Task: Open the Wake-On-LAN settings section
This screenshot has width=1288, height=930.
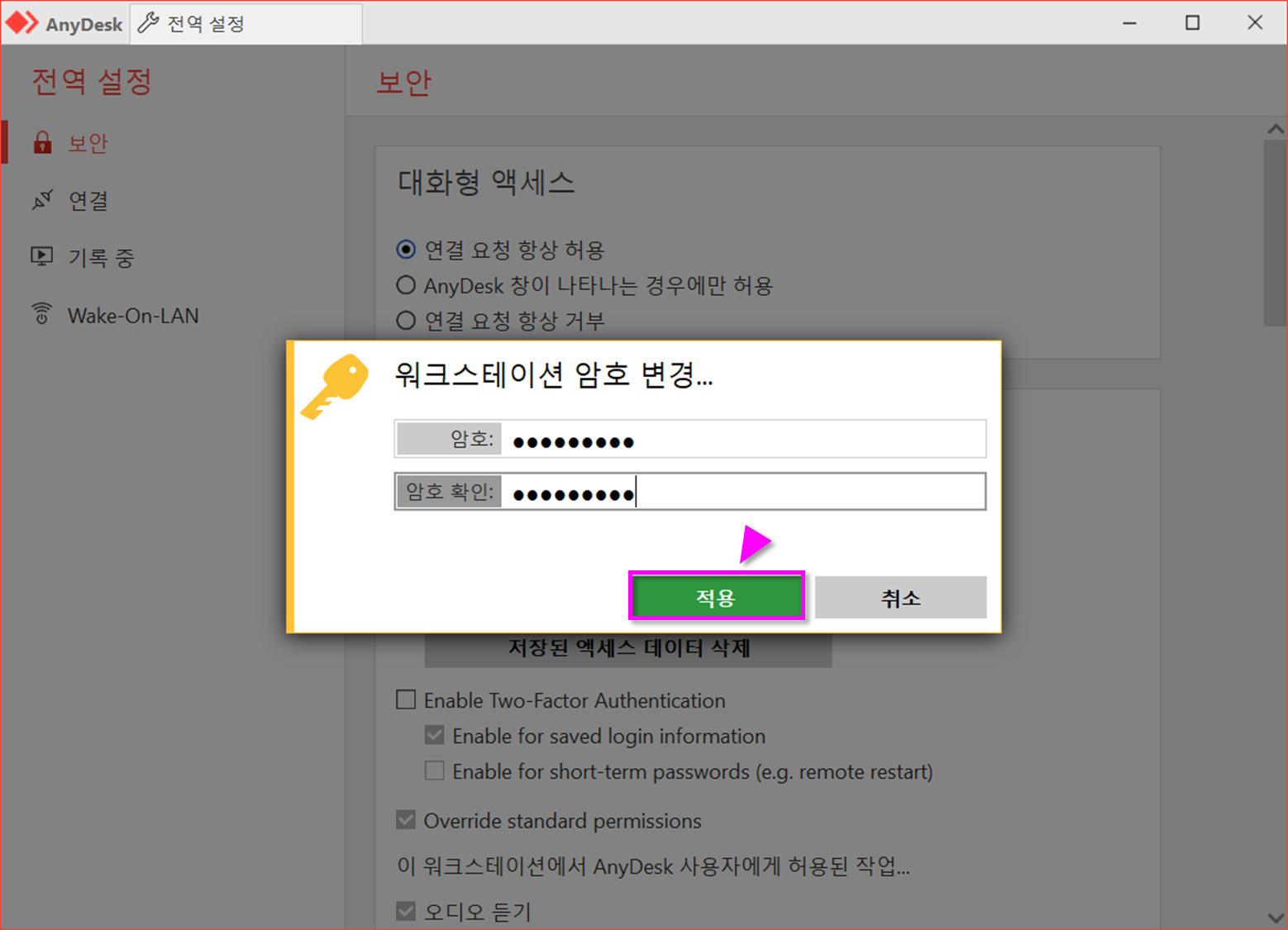Action: click(173, 315)
